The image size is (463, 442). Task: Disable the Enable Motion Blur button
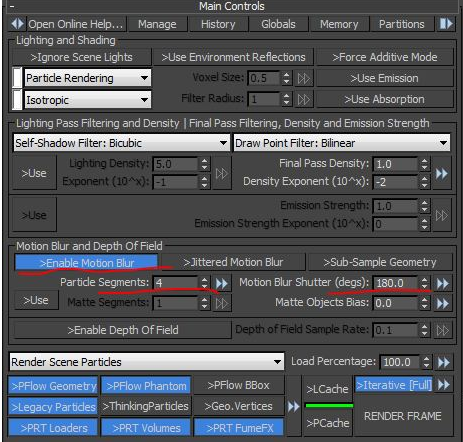point(87,263)
